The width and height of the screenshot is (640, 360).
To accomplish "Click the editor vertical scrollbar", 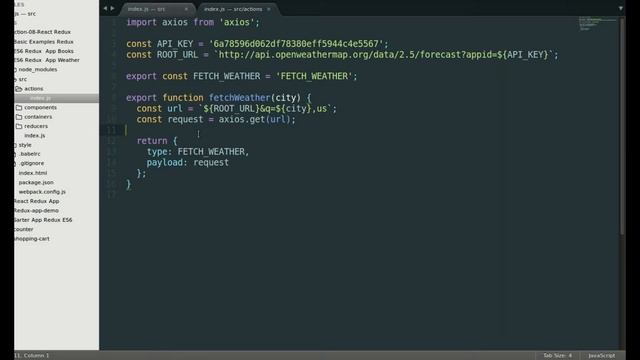I will (622, 127).
